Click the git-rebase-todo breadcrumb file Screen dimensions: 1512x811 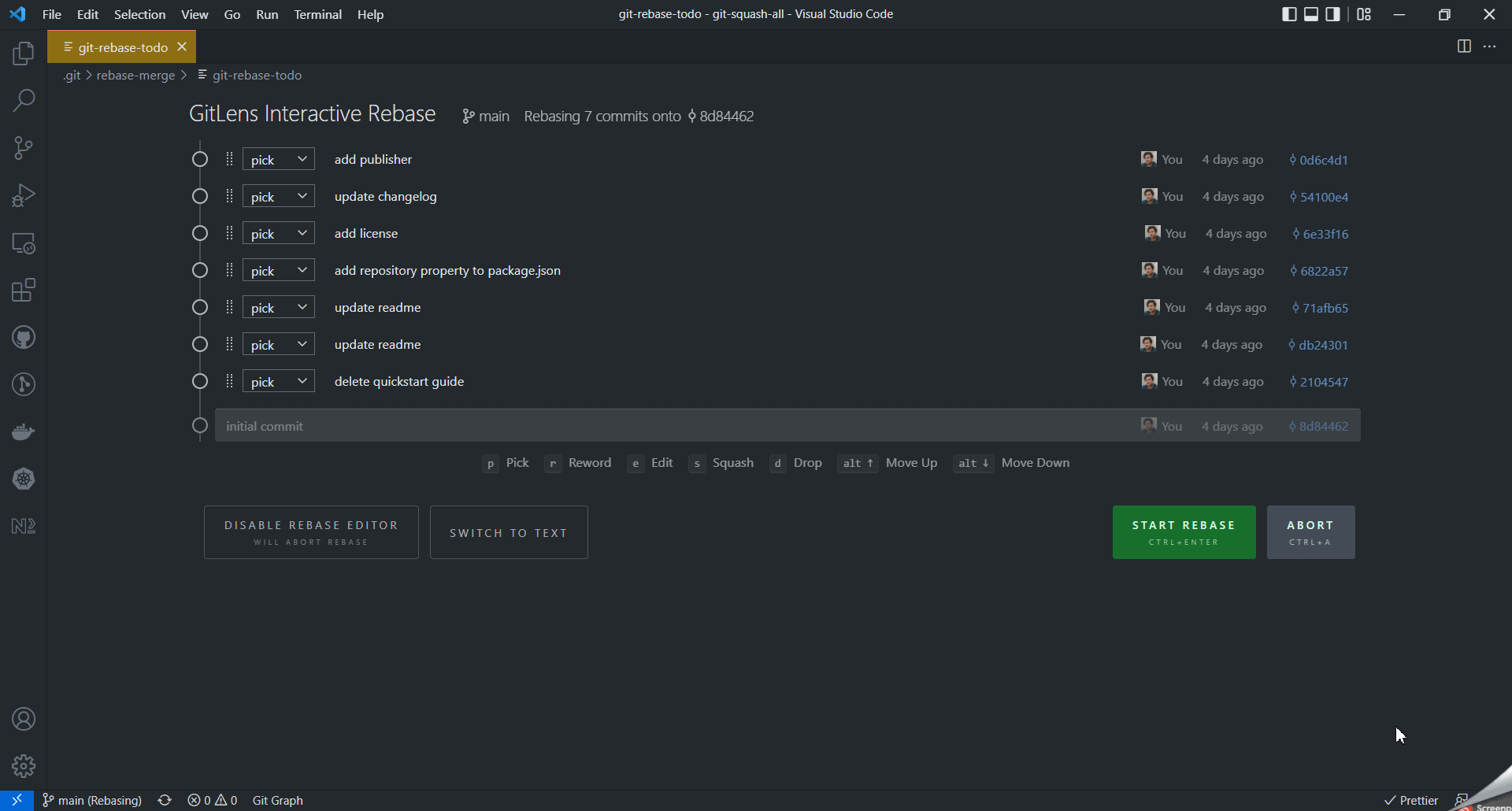249,75
